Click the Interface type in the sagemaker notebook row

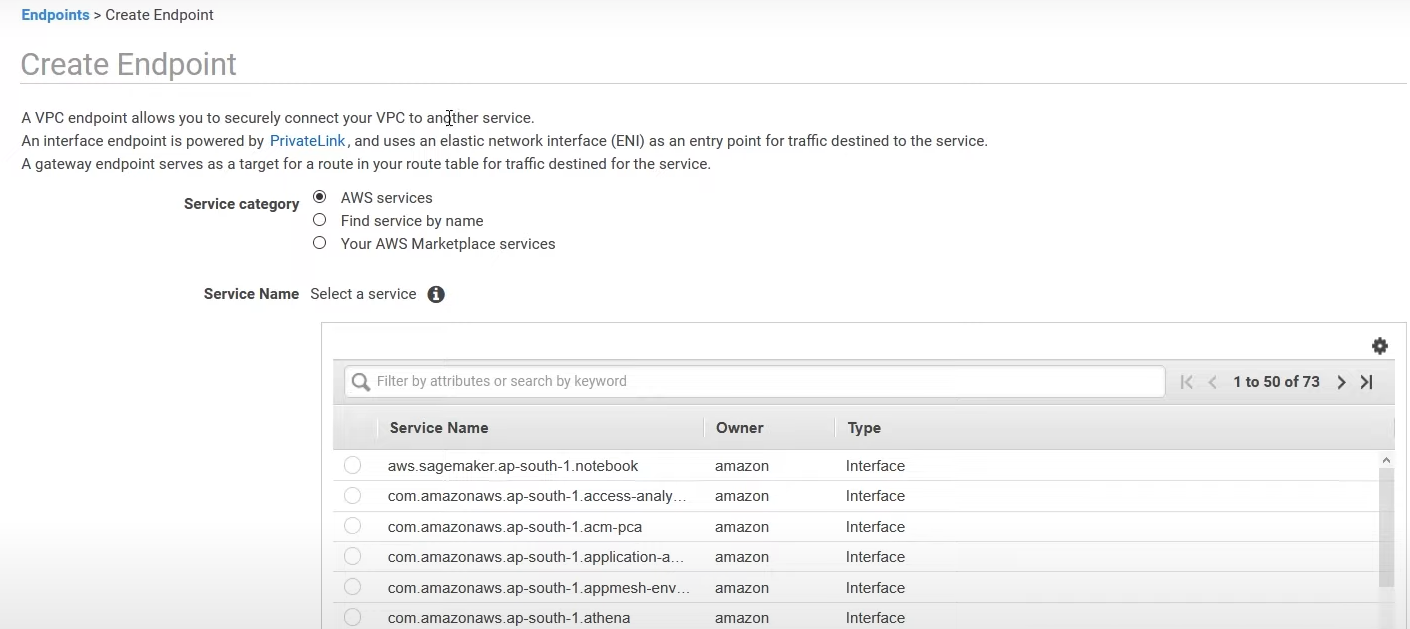point(875,466)
